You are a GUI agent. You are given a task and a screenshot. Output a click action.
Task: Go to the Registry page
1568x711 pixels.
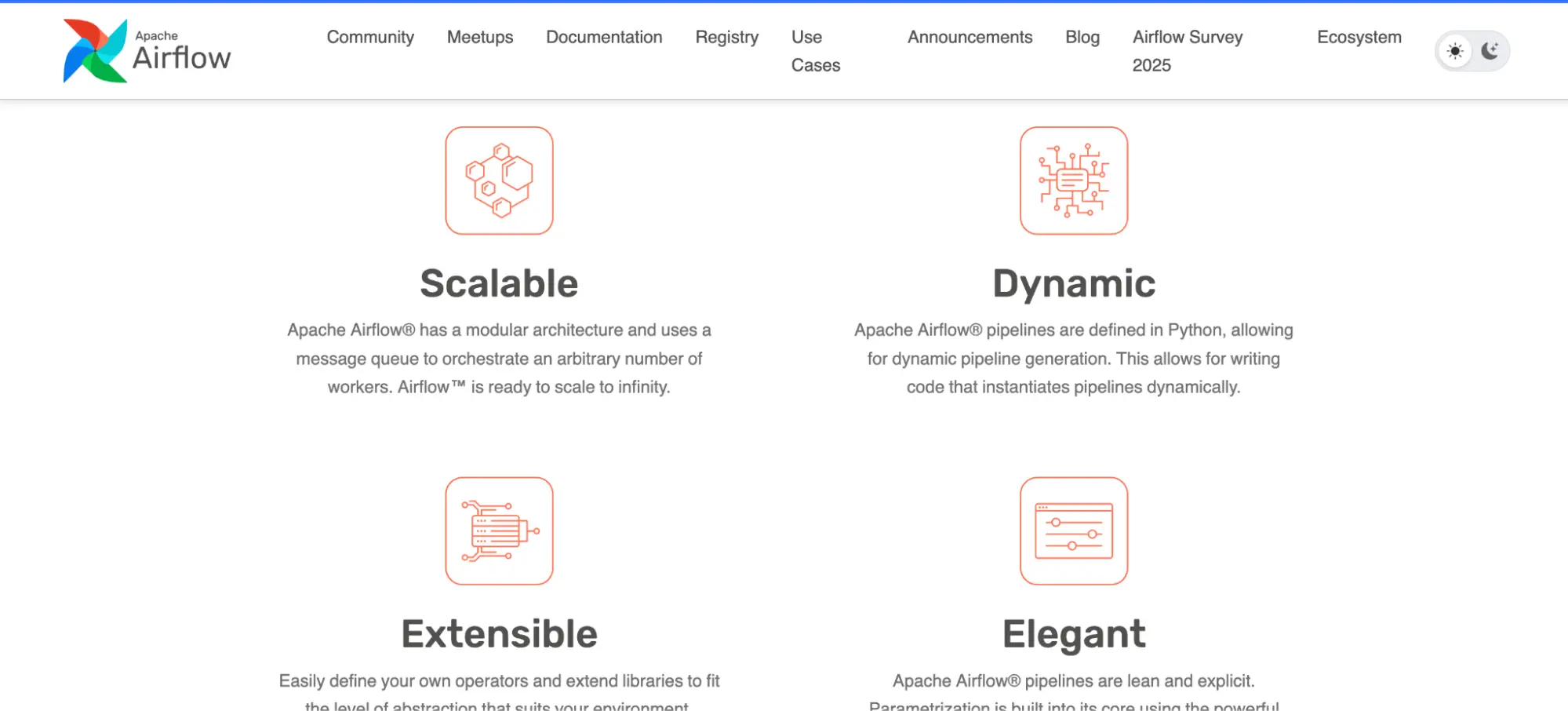coord(727,37)
